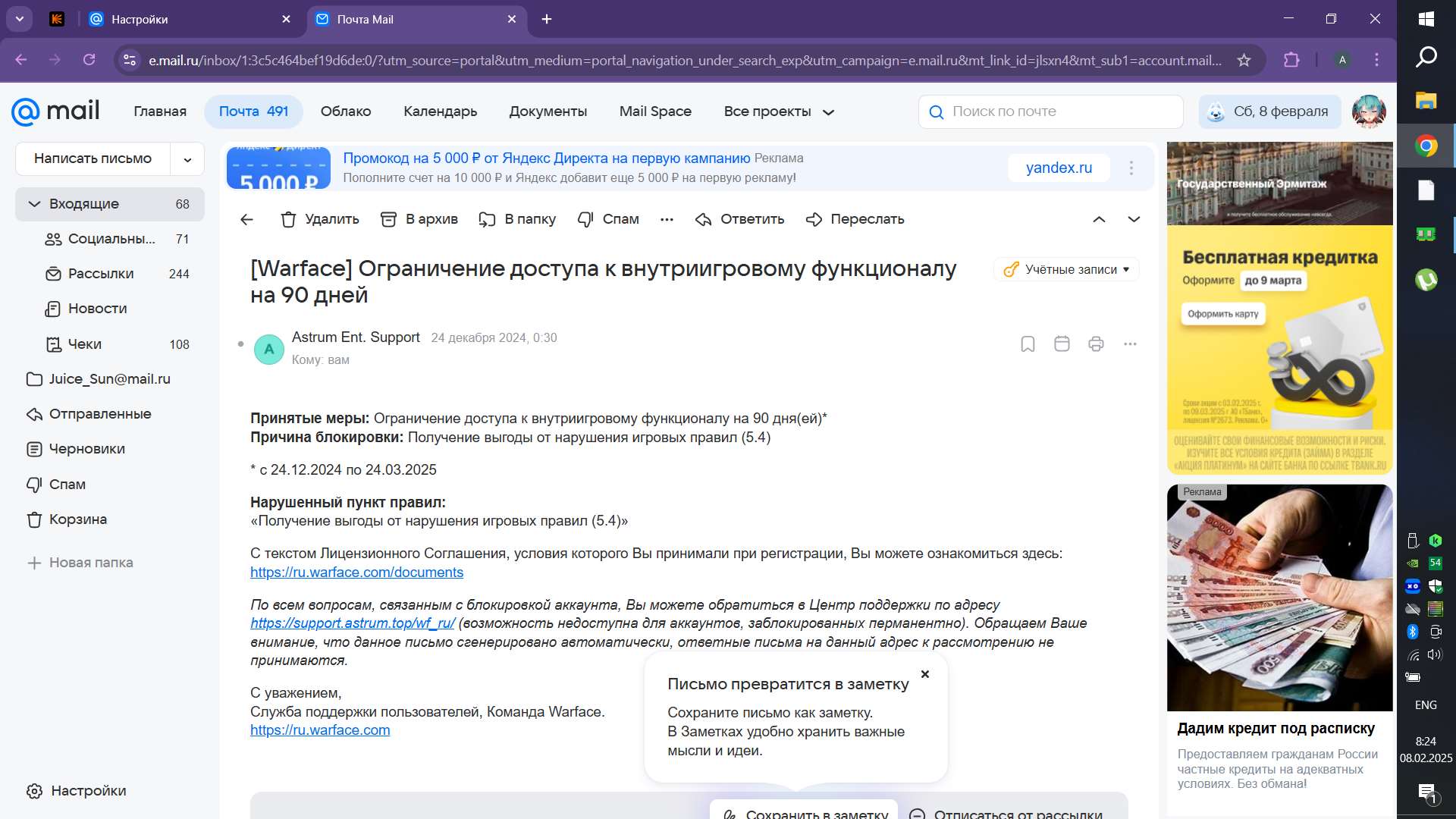Open Календарь from top navigation

click(x=440, y=111)
